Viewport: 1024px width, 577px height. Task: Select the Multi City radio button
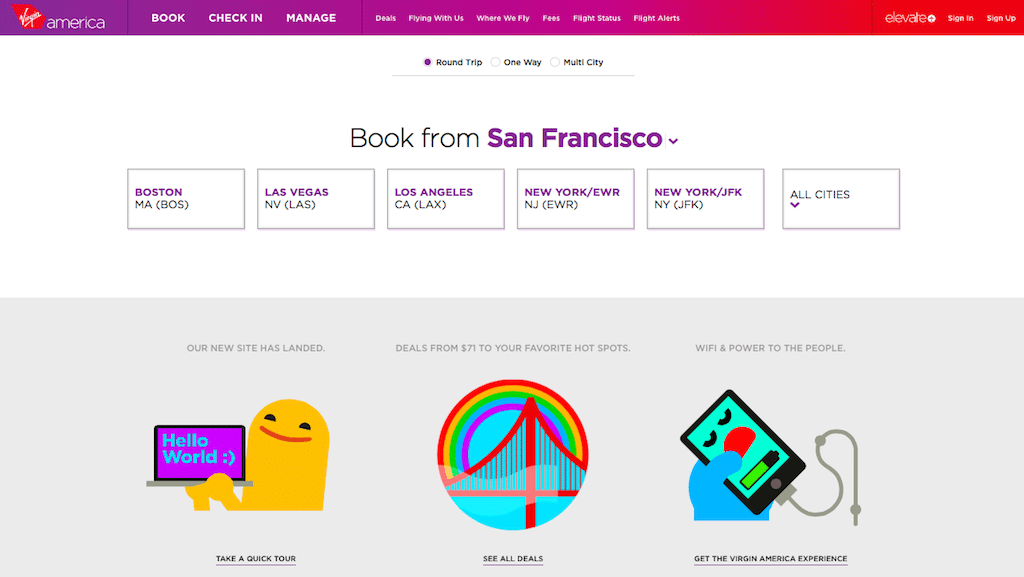pyautogui.click(x=555, y=62)
